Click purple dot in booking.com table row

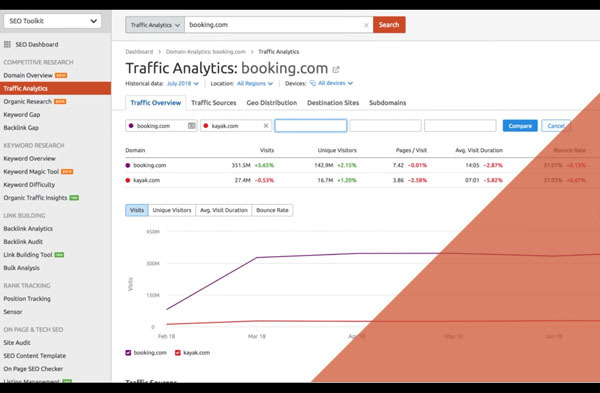click(128, 165)
